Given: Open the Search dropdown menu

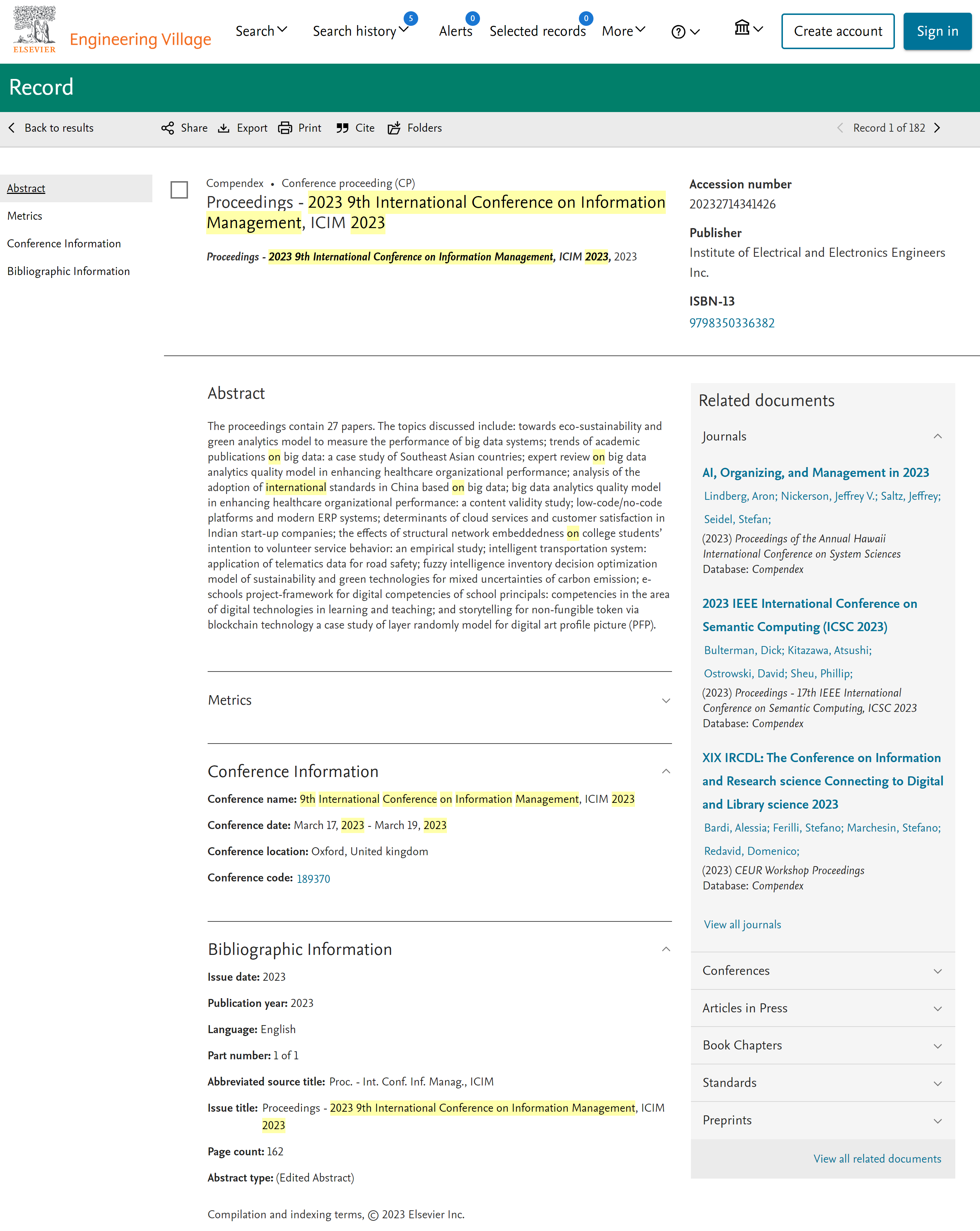Looking at the screenshot, I should pyautogui.click(x=261, y=31).
